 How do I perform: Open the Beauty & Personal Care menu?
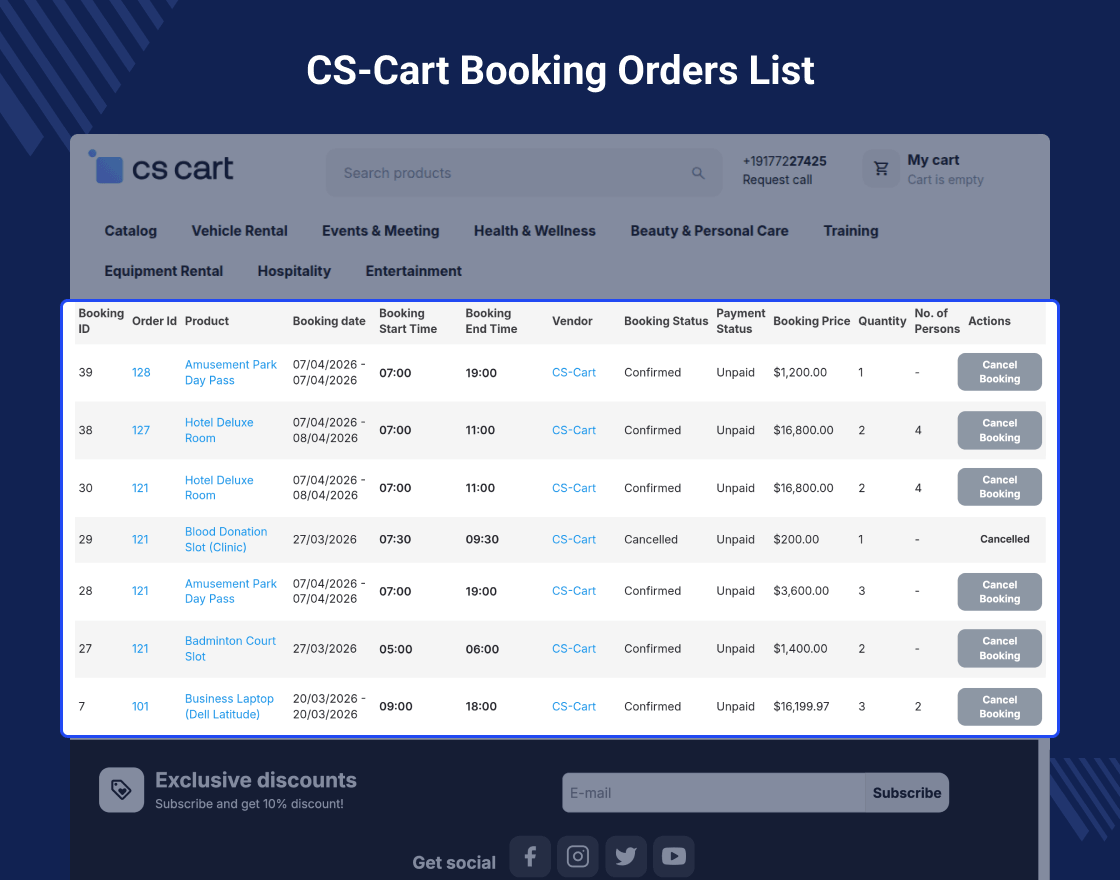709,231
